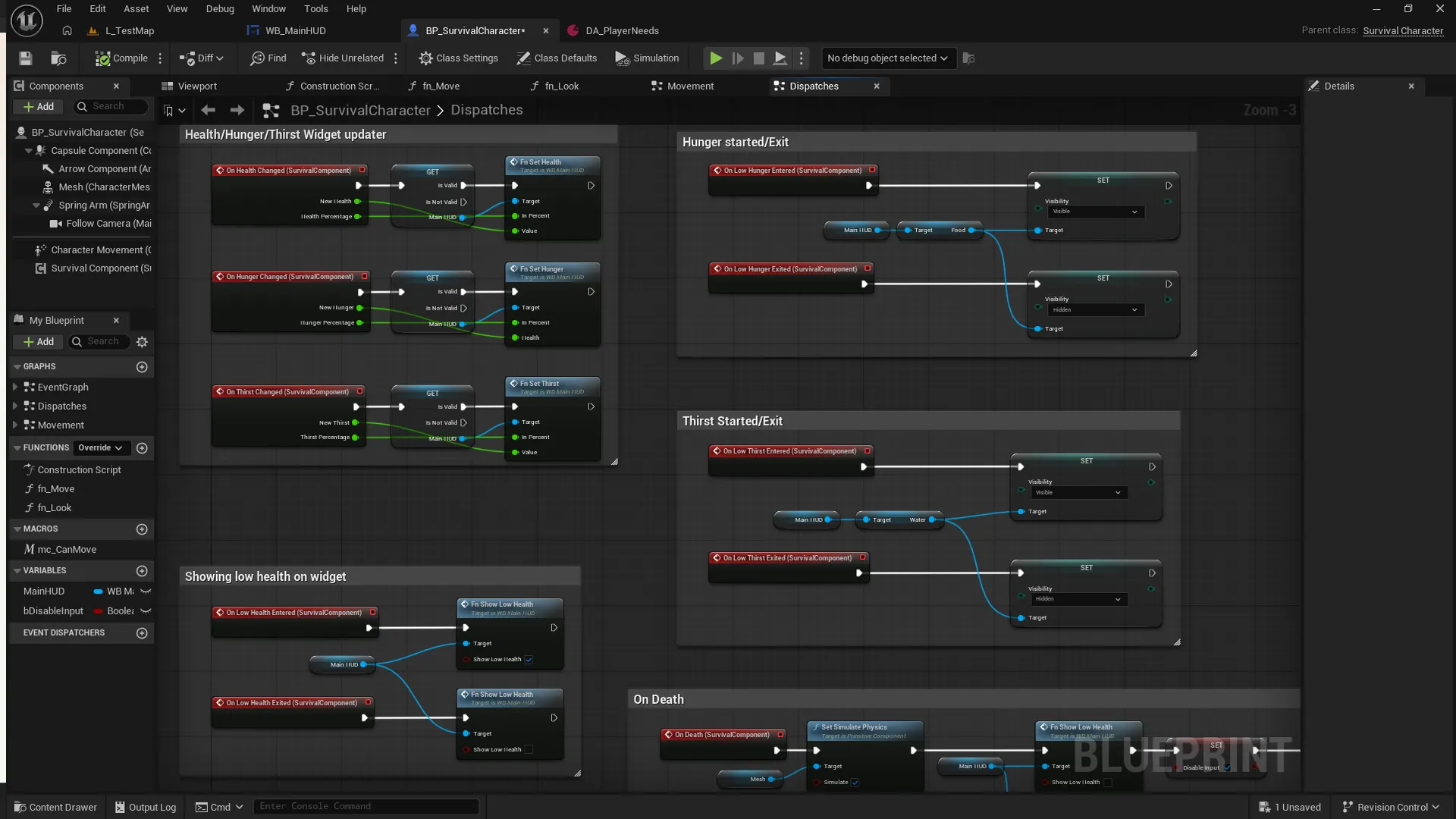Add a new graph with plus icon
This screenshot has width=1456, height=819.
[x=142, y=367]
